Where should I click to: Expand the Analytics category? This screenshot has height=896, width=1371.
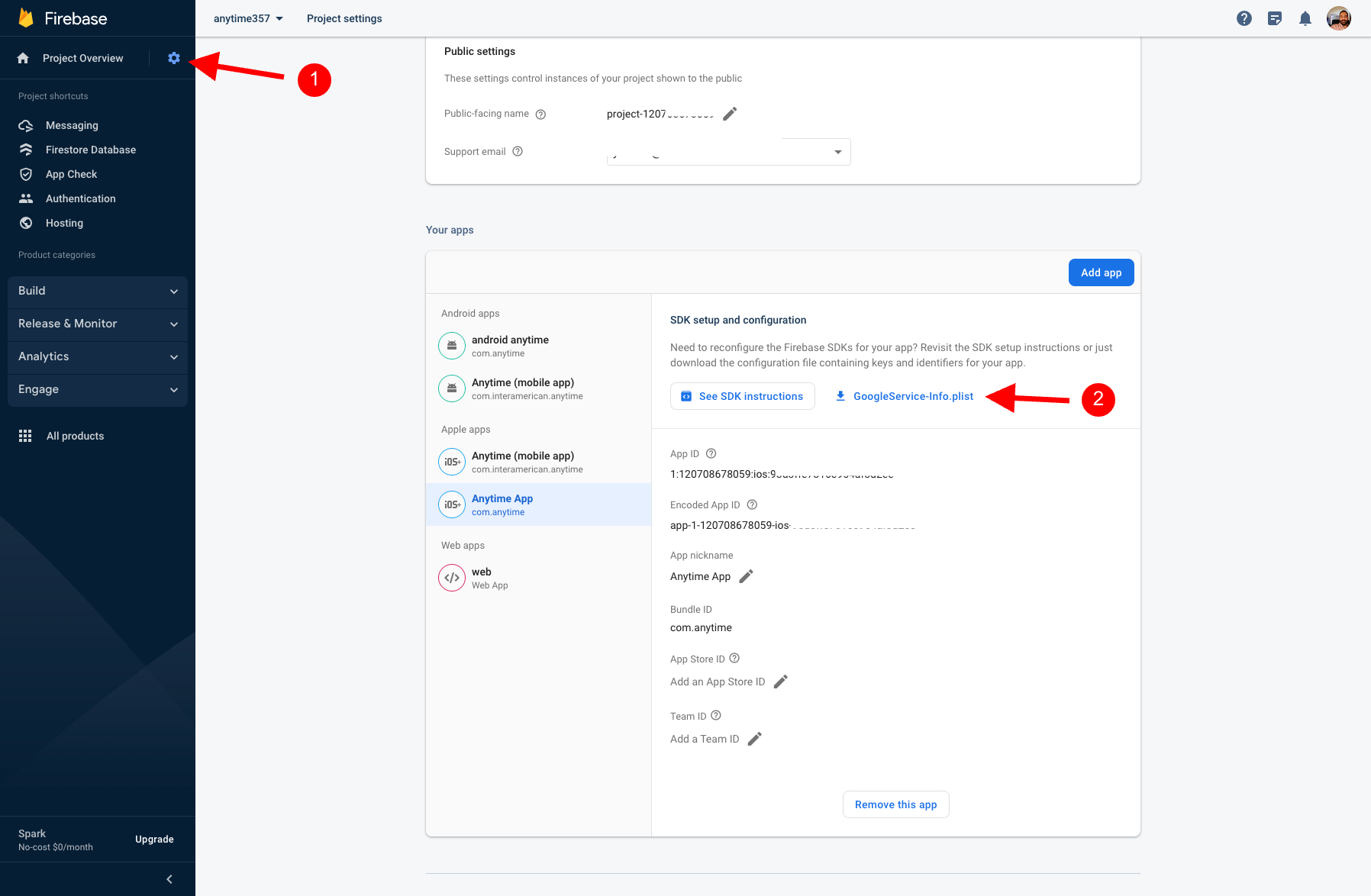(x=98, y=356)
